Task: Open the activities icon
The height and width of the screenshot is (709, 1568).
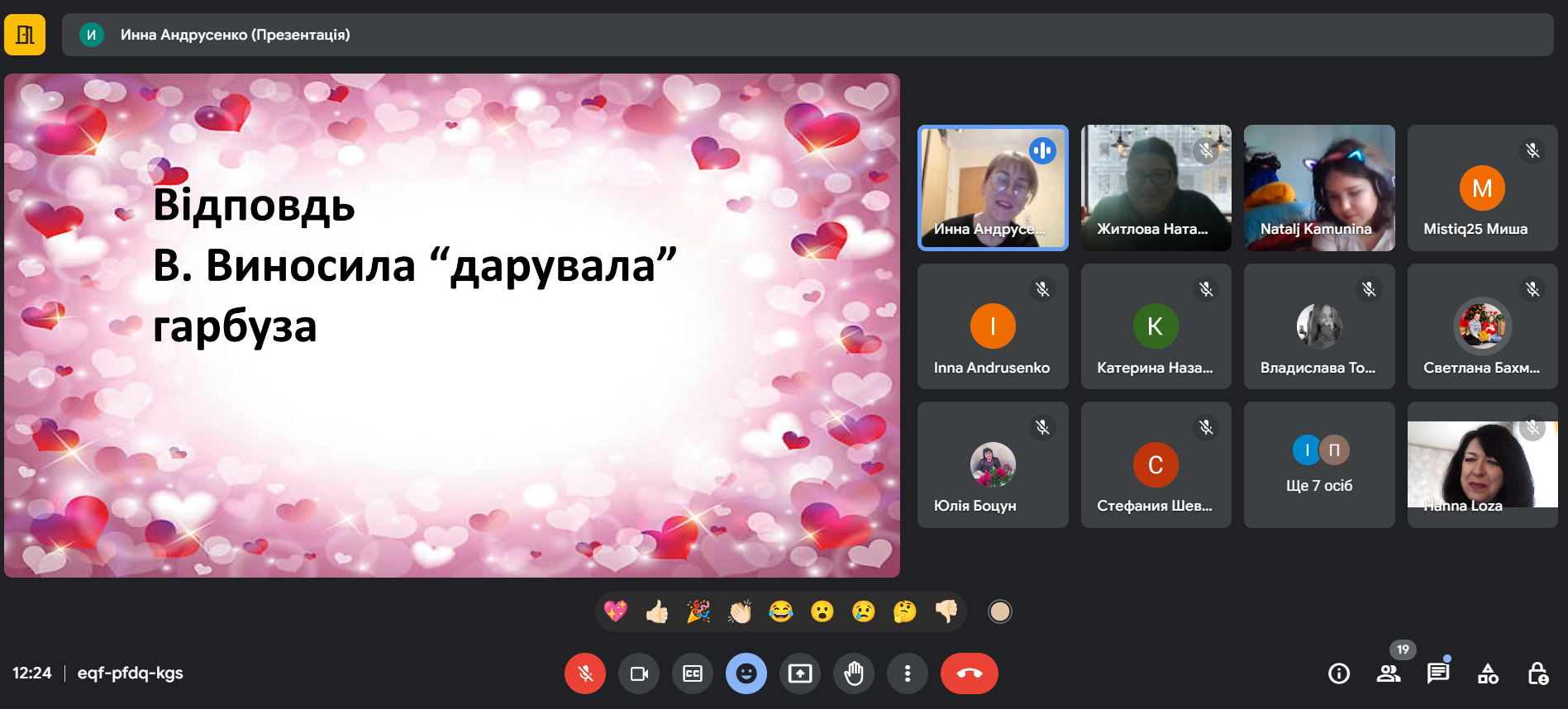Action: (1488, 673)
